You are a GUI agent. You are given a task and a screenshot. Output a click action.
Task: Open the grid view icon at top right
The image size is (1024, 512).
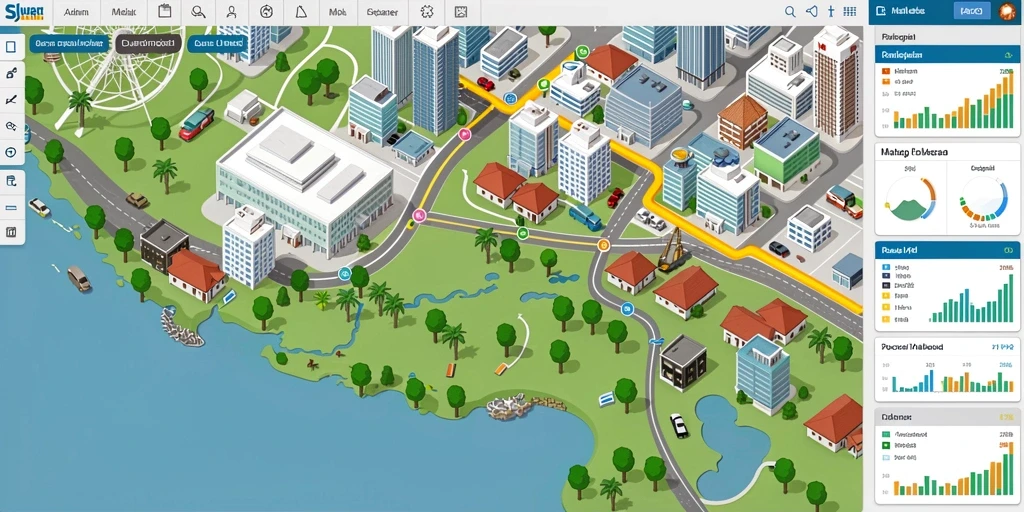point(850,11)
